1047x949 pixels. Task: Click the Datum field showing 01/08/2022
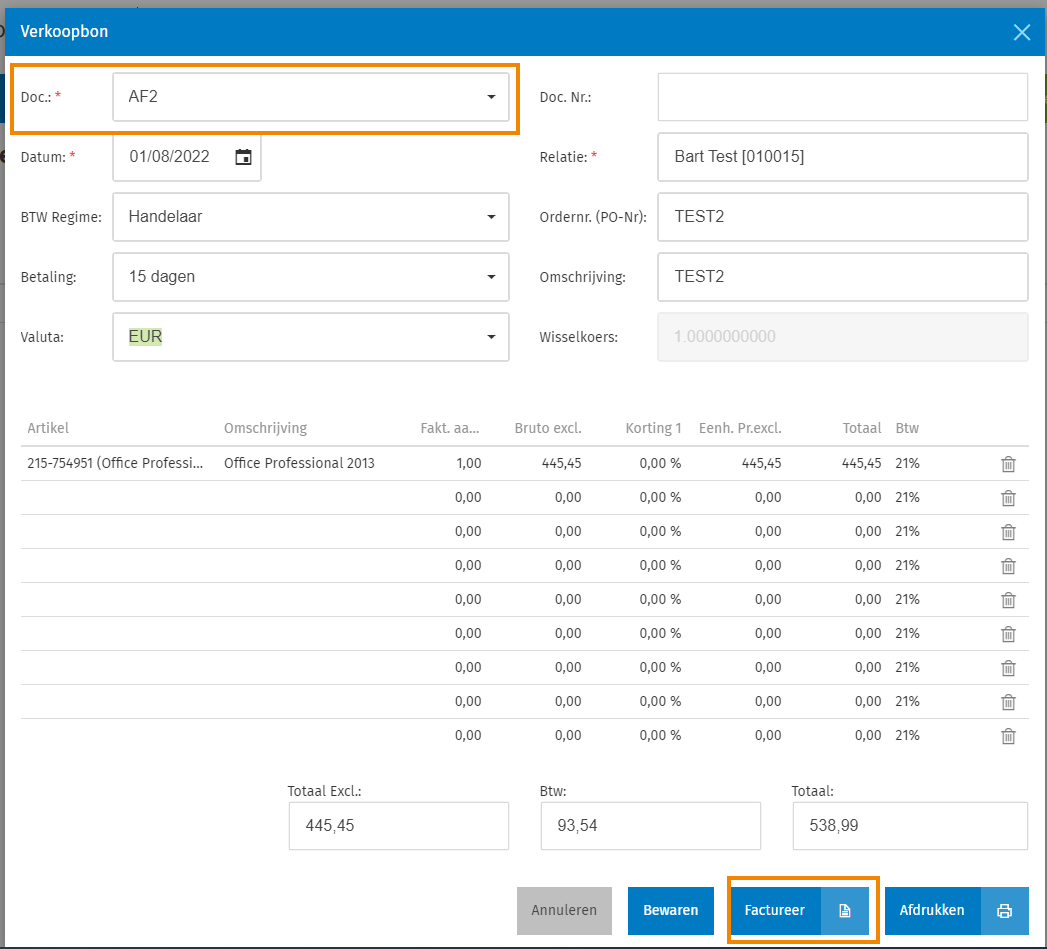(x=187, y=157)
